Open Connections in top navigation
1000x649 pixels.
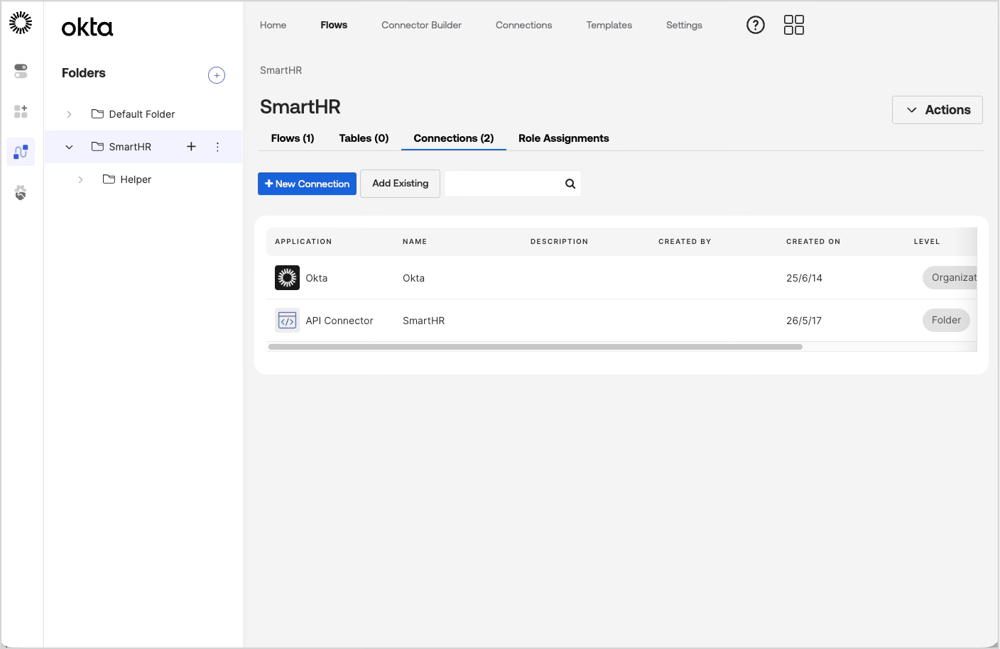coord(524,25)
